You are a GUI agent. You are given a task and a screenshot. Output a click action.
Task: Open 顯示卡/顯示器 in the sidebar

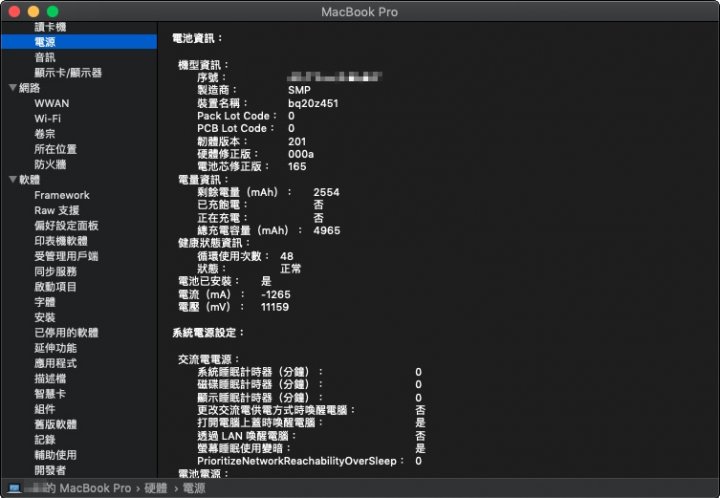68,73
